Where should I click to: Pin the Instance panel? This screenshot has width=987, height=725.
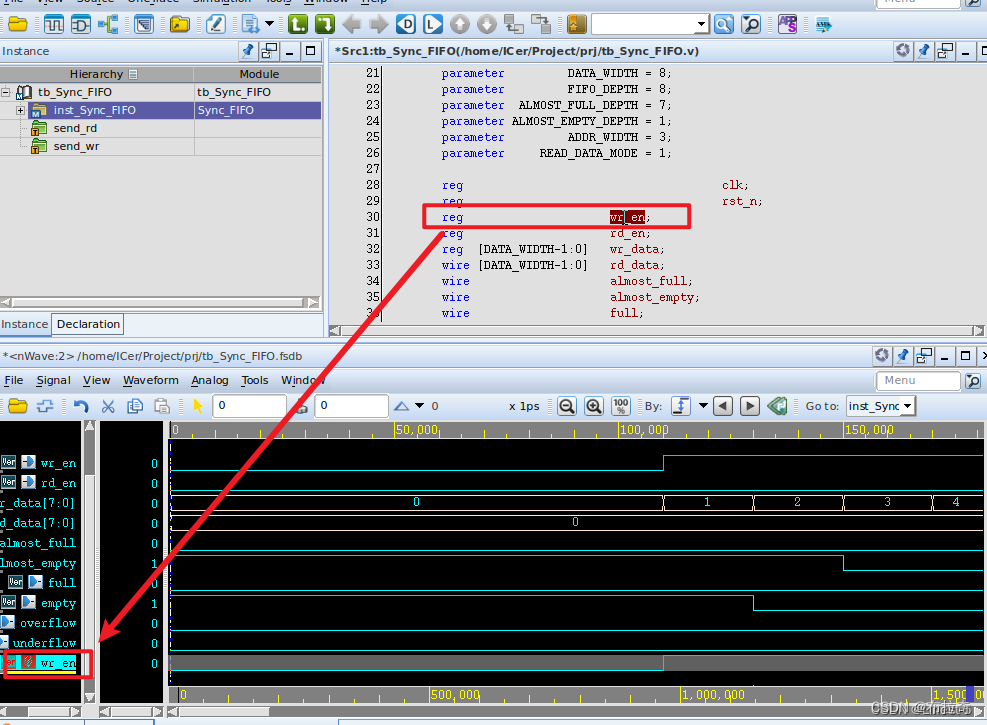click(x=247, y=51)
